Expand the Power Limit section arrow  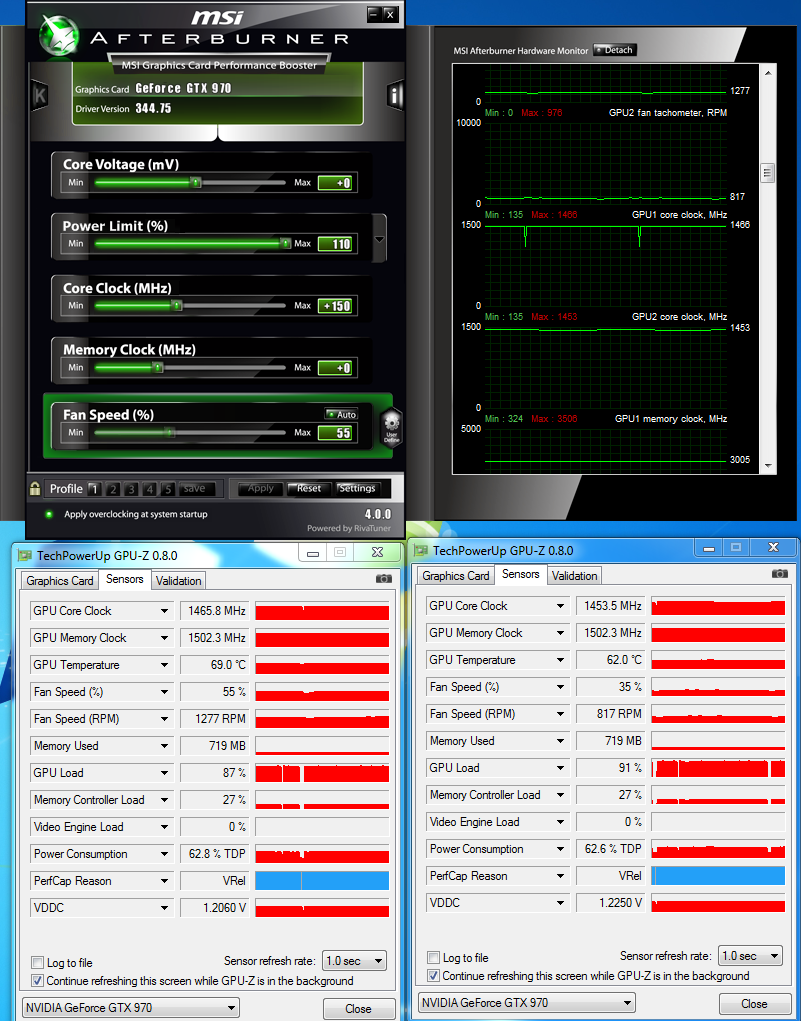[x=379, y=239]
